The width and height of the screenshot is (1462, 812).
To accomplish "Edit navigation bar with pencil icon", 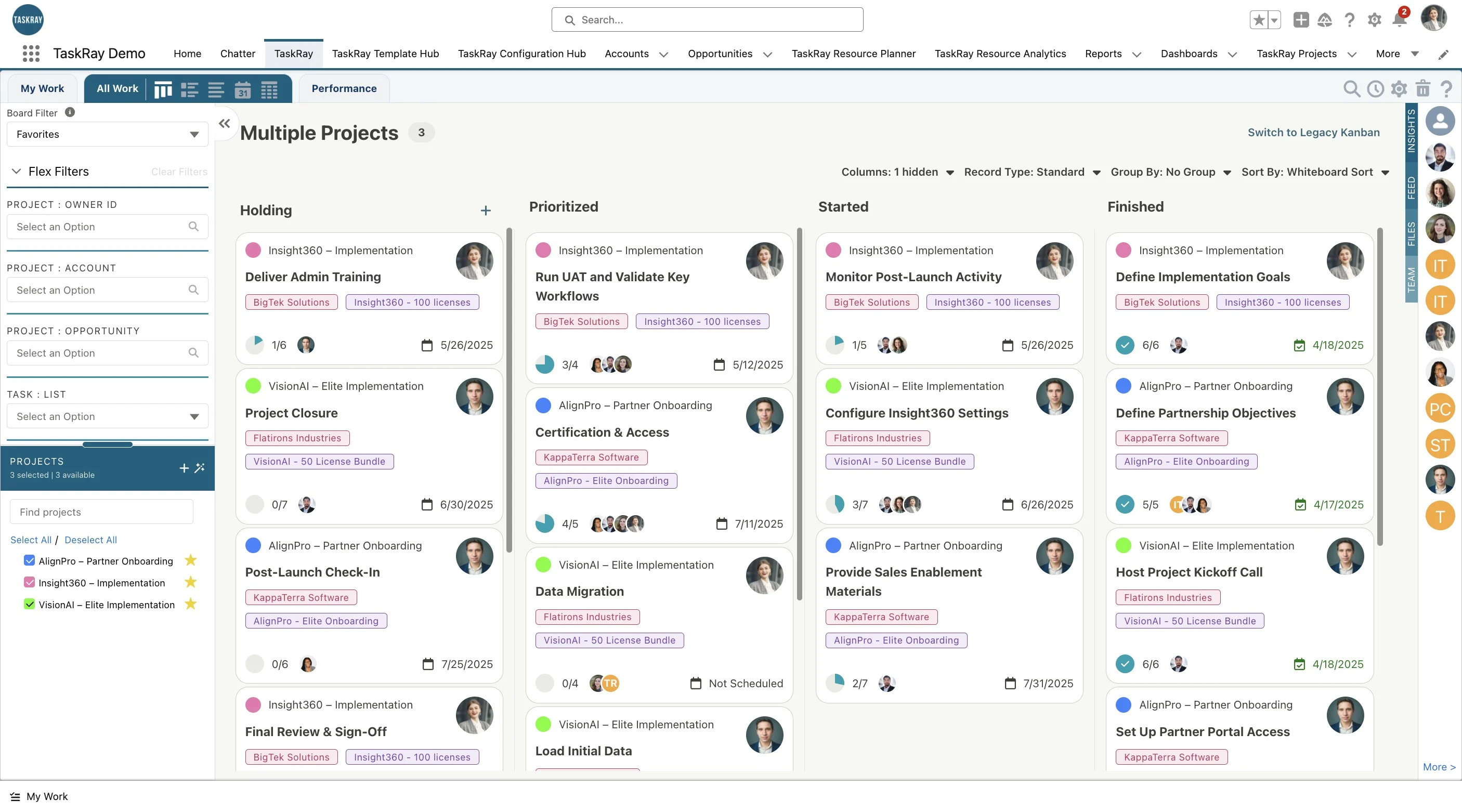I will [1443, 55].
